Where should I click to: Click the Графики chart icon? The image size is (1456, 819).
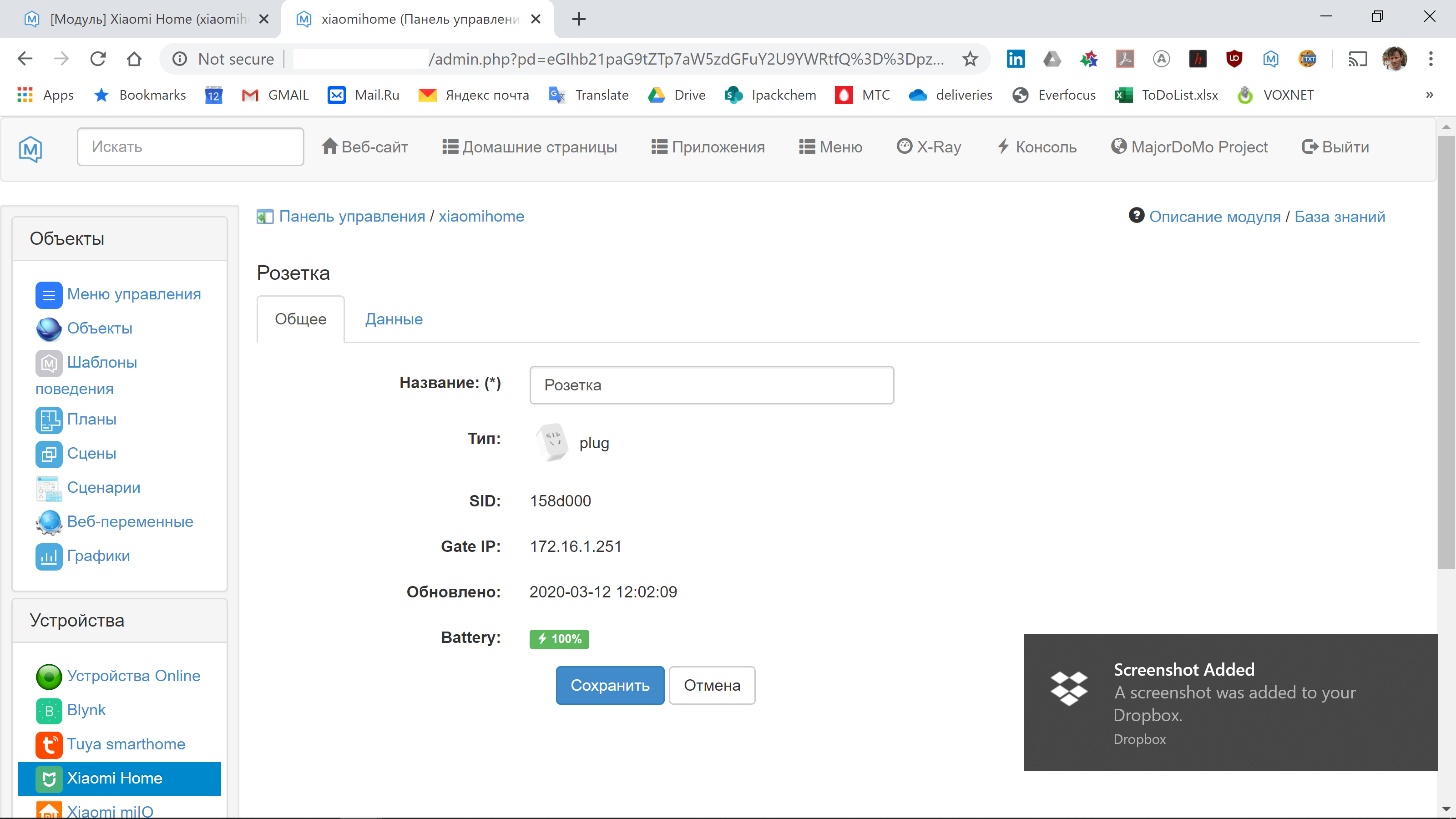click(x=49, y=557)
